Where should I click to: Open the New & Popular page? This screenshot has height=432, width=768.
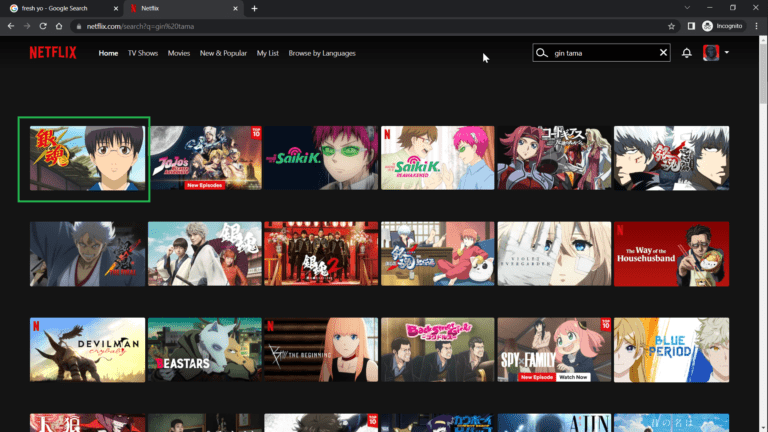pos(223,53)
